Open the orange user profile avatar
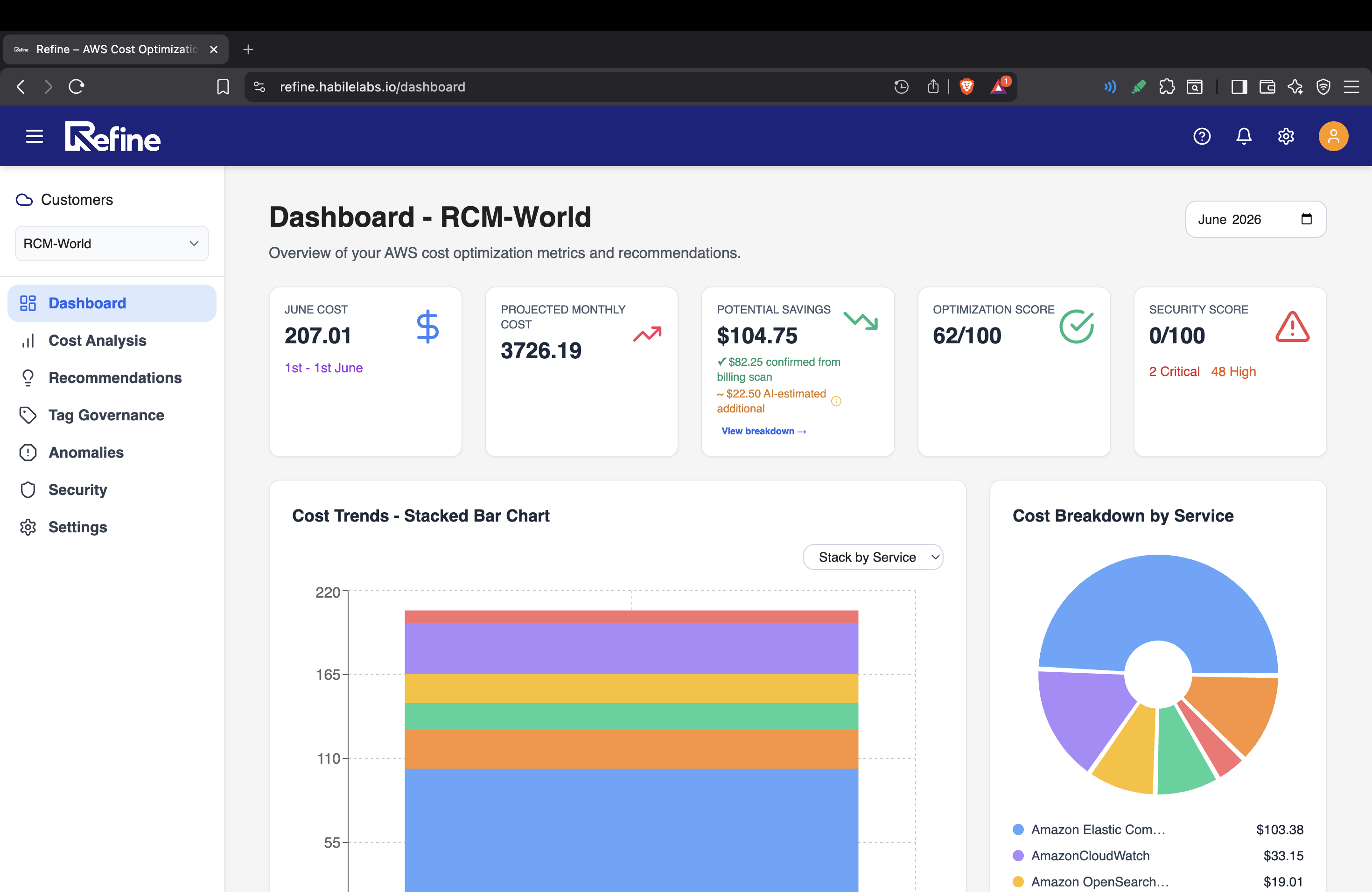Screen dimensions: 1372x892 tap(1333, 137)
